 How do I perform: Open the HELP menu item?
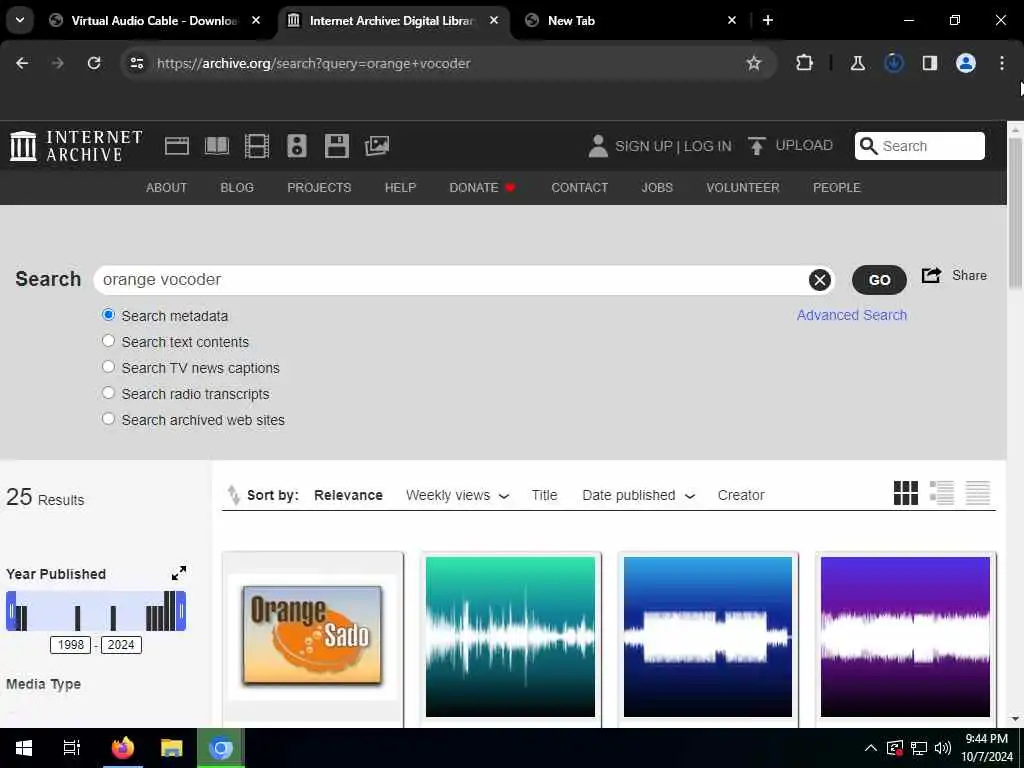click(400, 187)
